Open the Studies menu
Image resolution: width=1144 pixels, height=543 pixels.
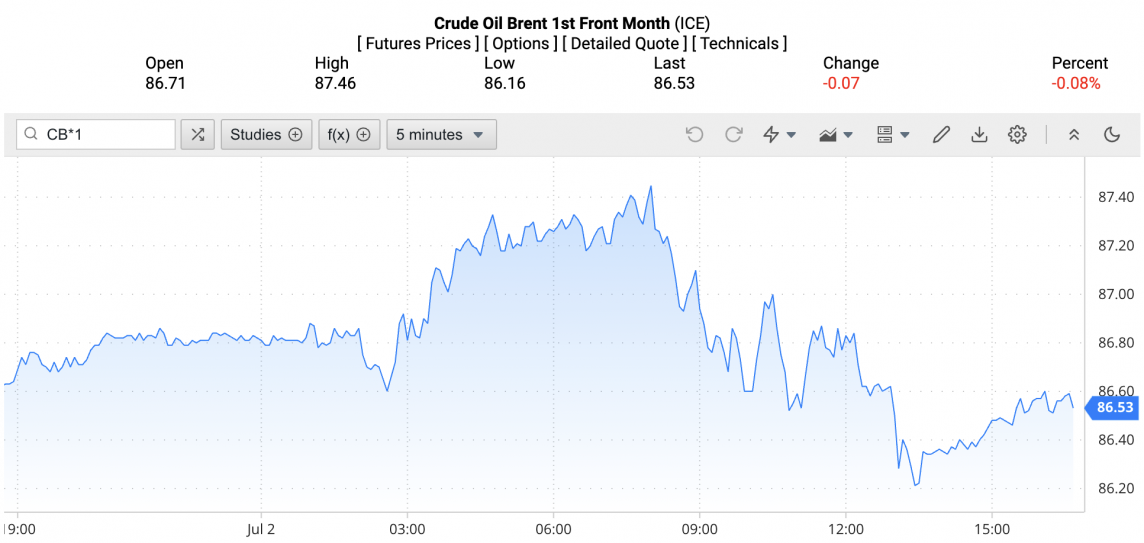click(x=266, y=135)
